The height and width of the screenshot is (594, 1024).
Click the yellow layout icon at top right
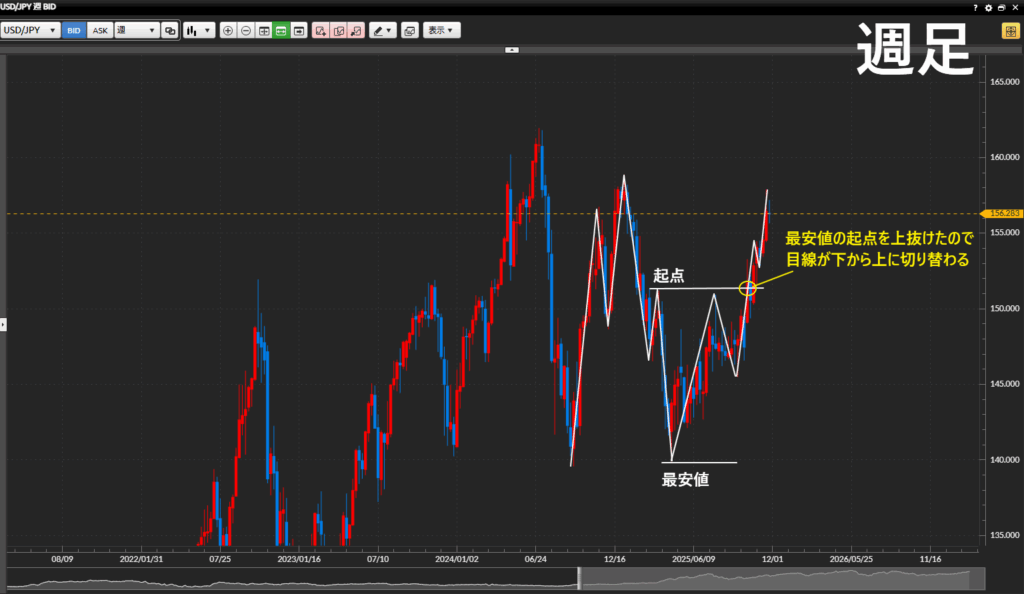[1009, 31]
